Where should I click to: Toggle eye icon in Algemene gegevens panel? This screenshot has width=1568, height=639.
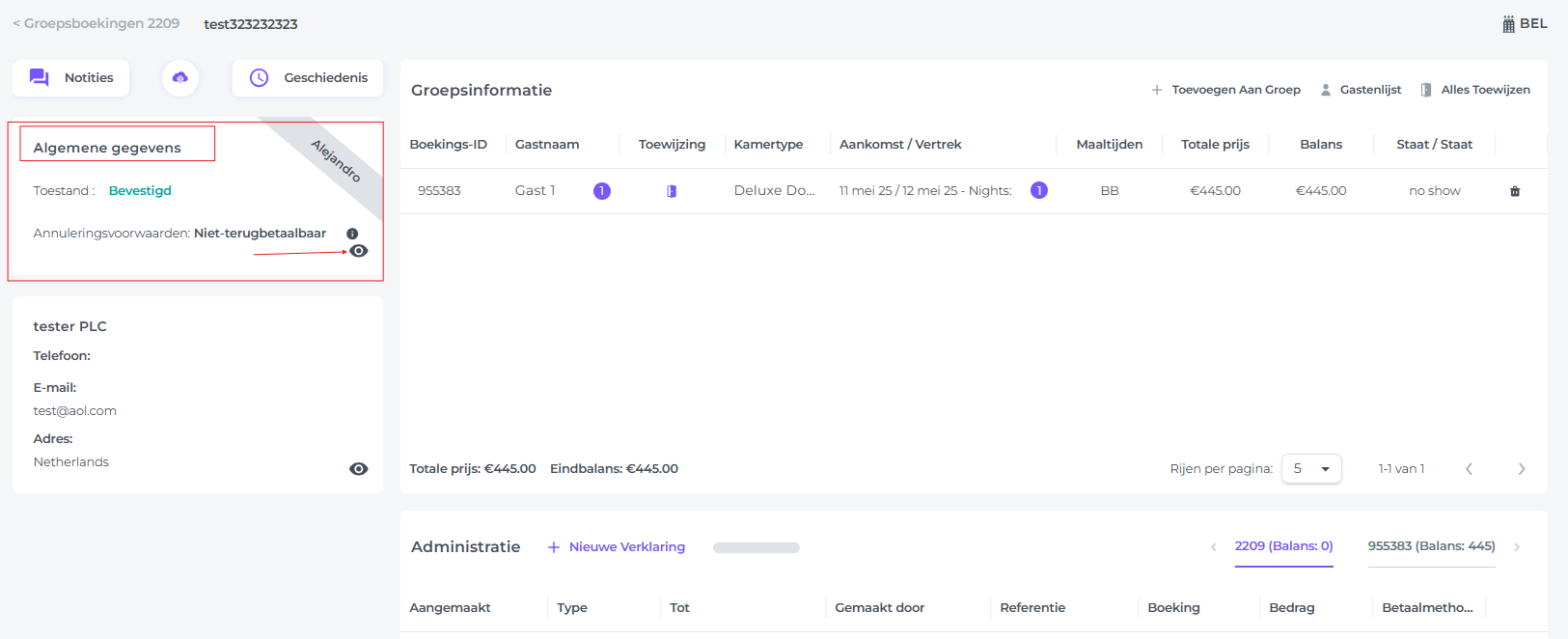(x=359, y=251)
